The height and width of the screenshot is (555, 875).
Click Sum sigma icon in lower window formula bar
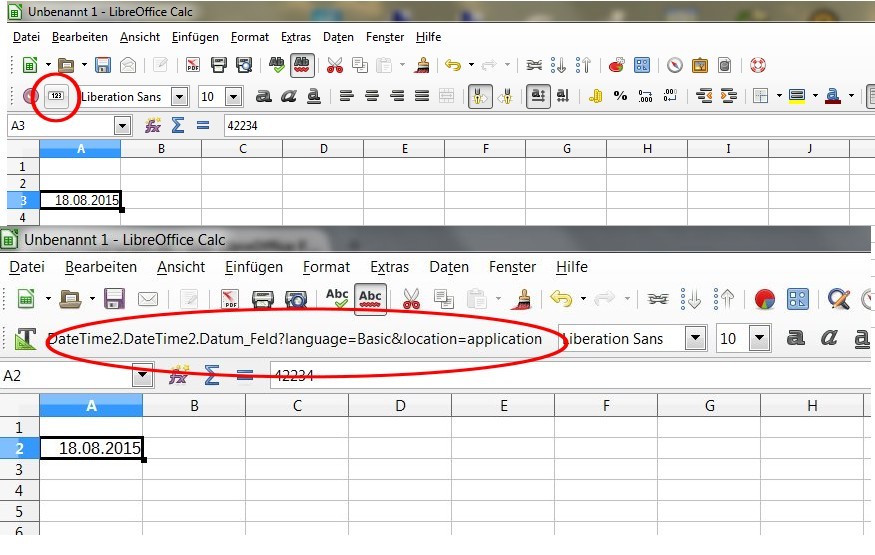[211, 375]
